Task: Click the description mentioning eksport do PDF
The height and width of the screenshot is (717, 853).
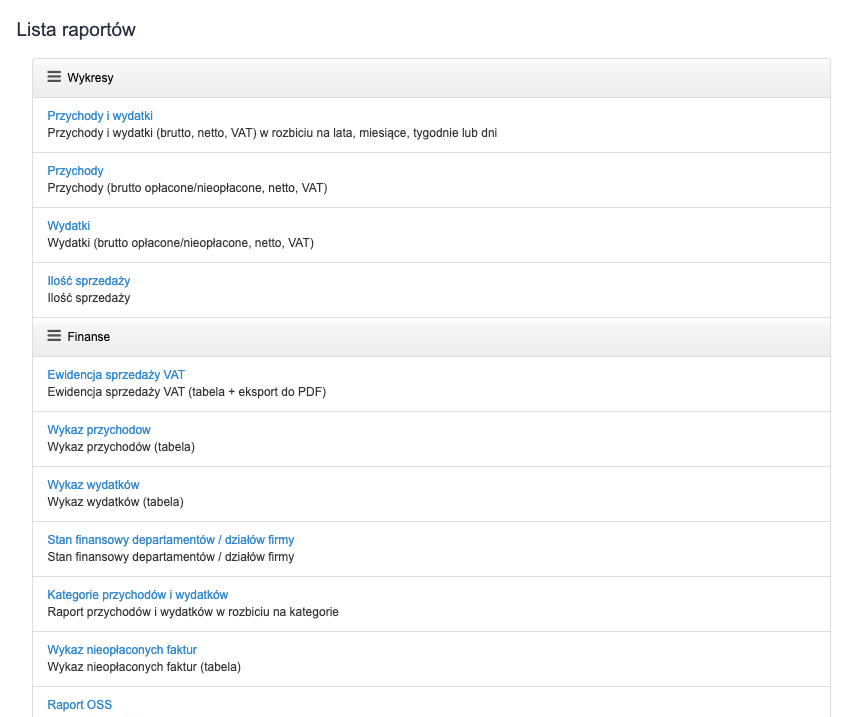Action: [x=187, y=392]
